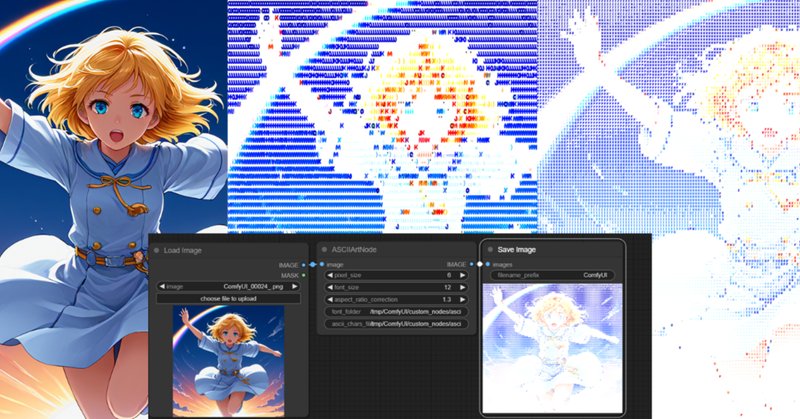Increase pixel_size with its right arrow
Image resolution: width=800 pixels, height=419 pixels.
coord(462,275)
